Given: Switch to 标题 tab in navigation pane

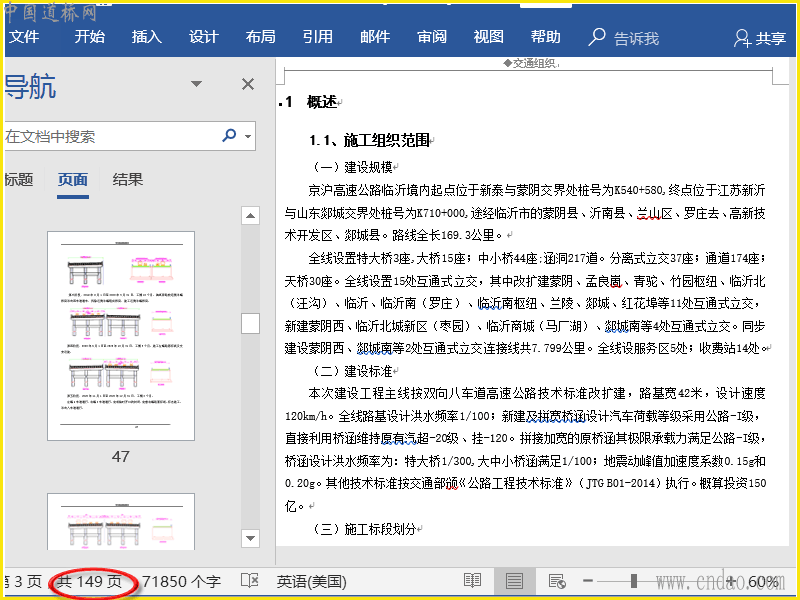Looking at the screenshot, I should tap(18, 180).
